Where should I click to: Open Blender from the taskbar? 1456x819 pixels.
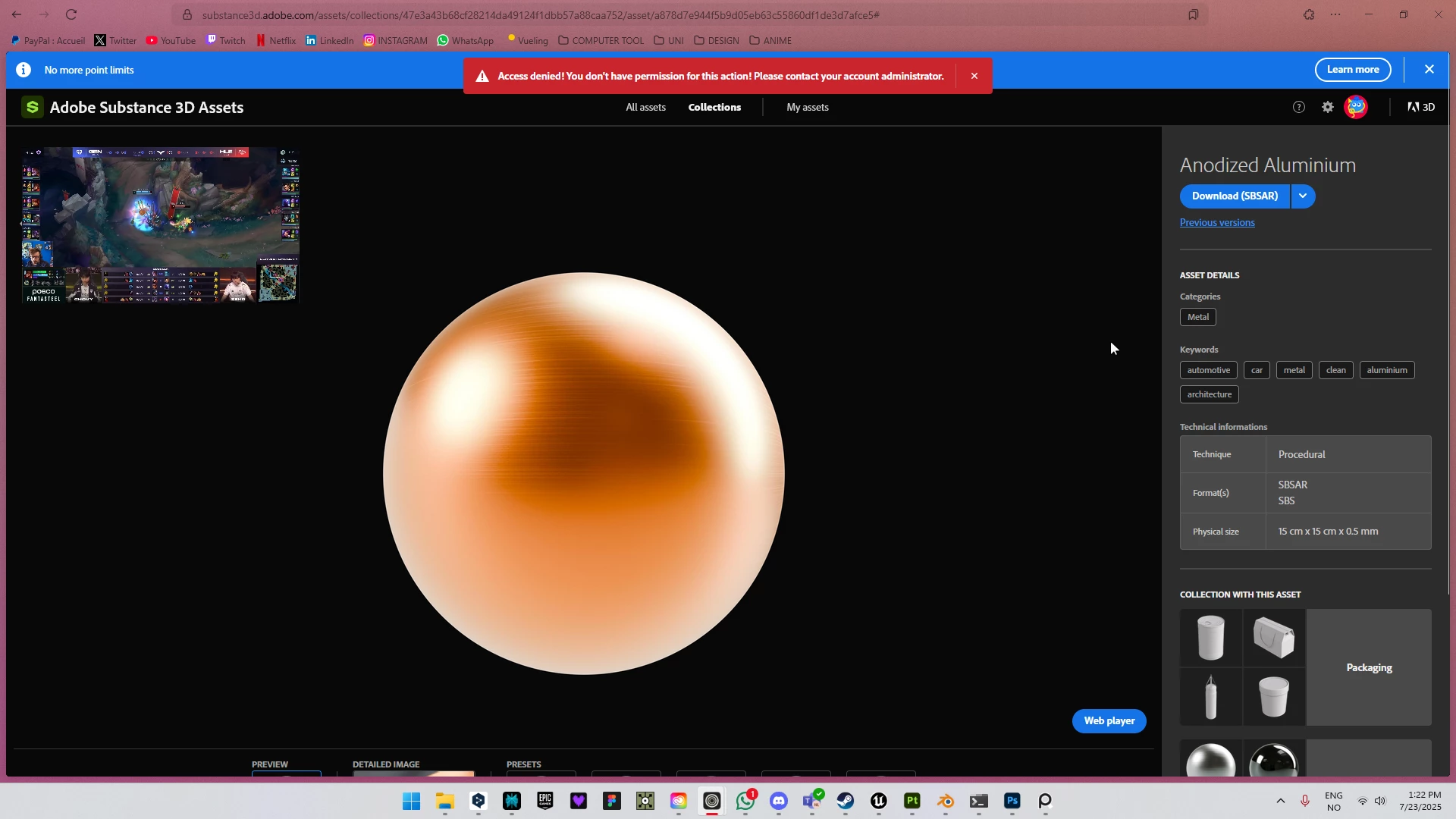tap(946, 801)
